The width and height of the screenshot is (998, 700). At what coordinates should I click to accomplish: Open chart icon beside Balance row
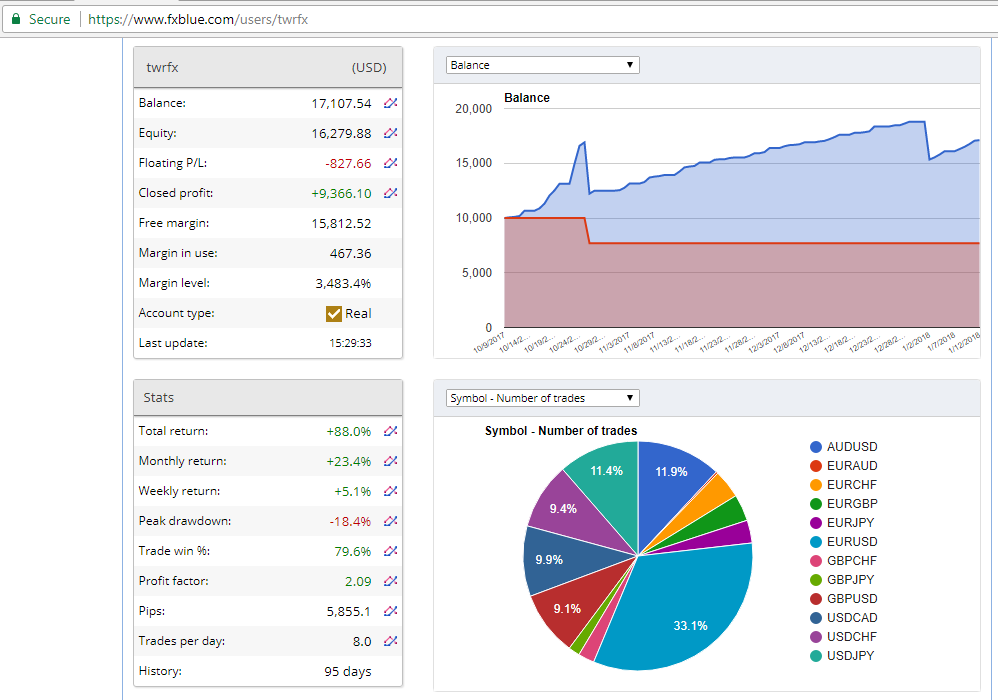pyautogui.click(x=390, y=102)
